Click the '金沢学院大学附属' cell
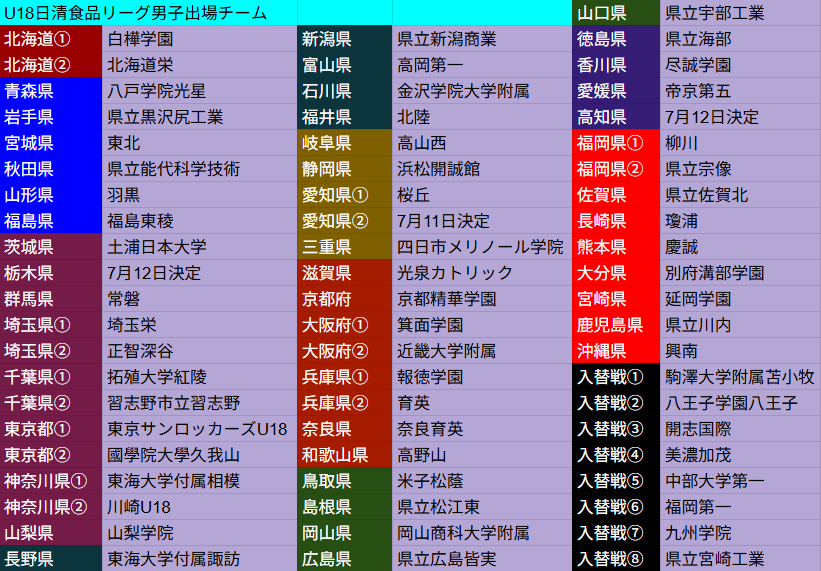The width and height of the screenshot is (821, 571). 482,91
